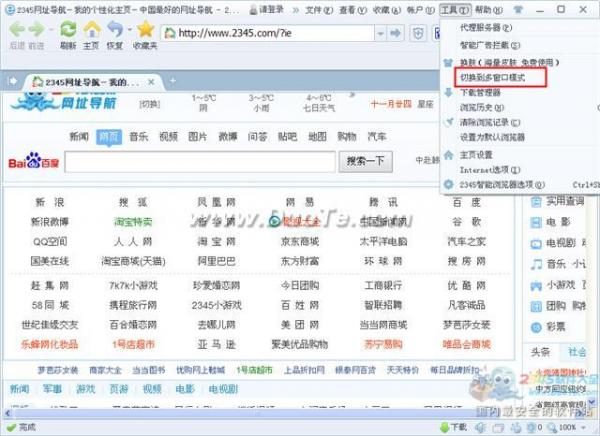600x436 pixels.
Task: Select 代理服务器 in the Tools menu
Action: (x=485, y=28)
